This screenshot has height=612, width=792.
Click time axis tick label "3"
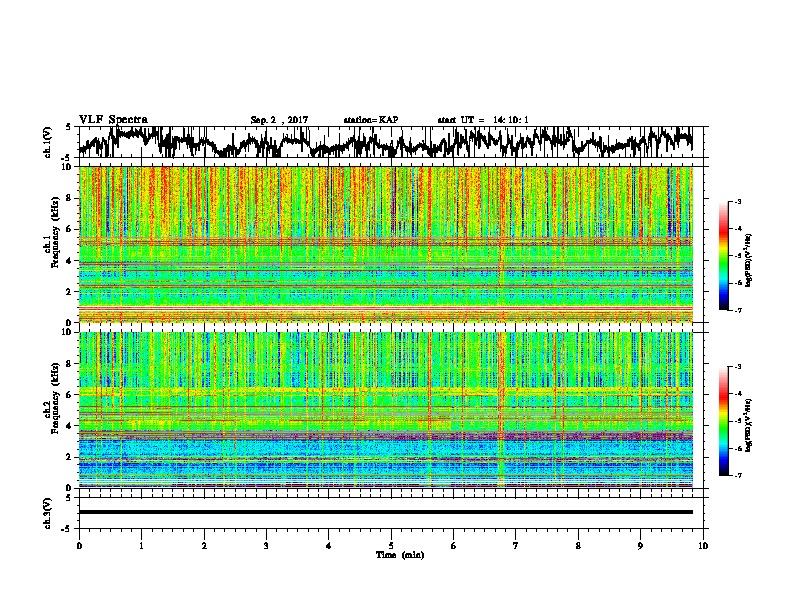coord(266,546)
